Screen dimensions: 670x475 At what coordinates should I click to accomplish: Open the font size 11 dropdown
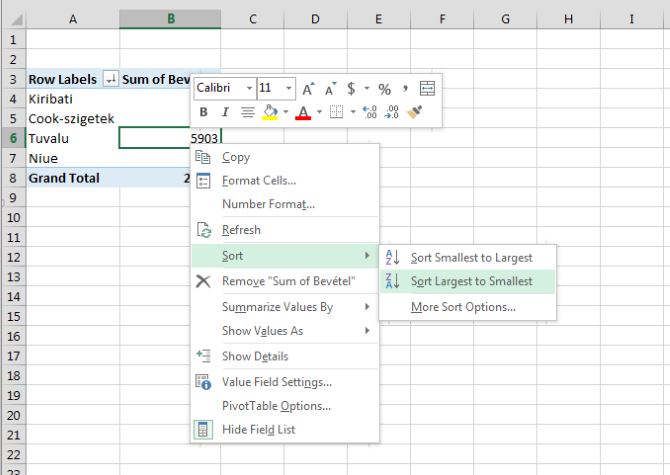pos(289,88)
